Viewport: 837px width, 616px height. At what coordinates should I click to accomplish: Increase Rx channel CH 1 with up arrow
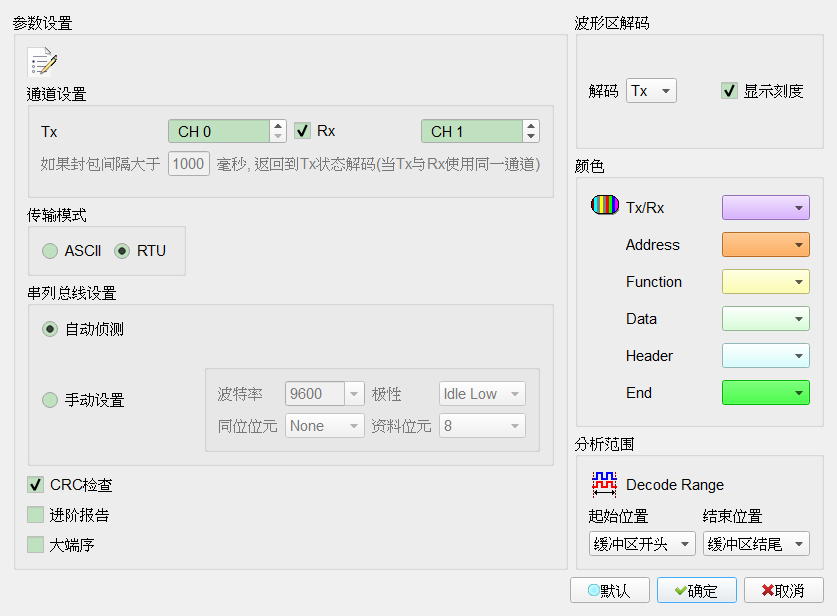pyautogui.click(x=531, y=126)
